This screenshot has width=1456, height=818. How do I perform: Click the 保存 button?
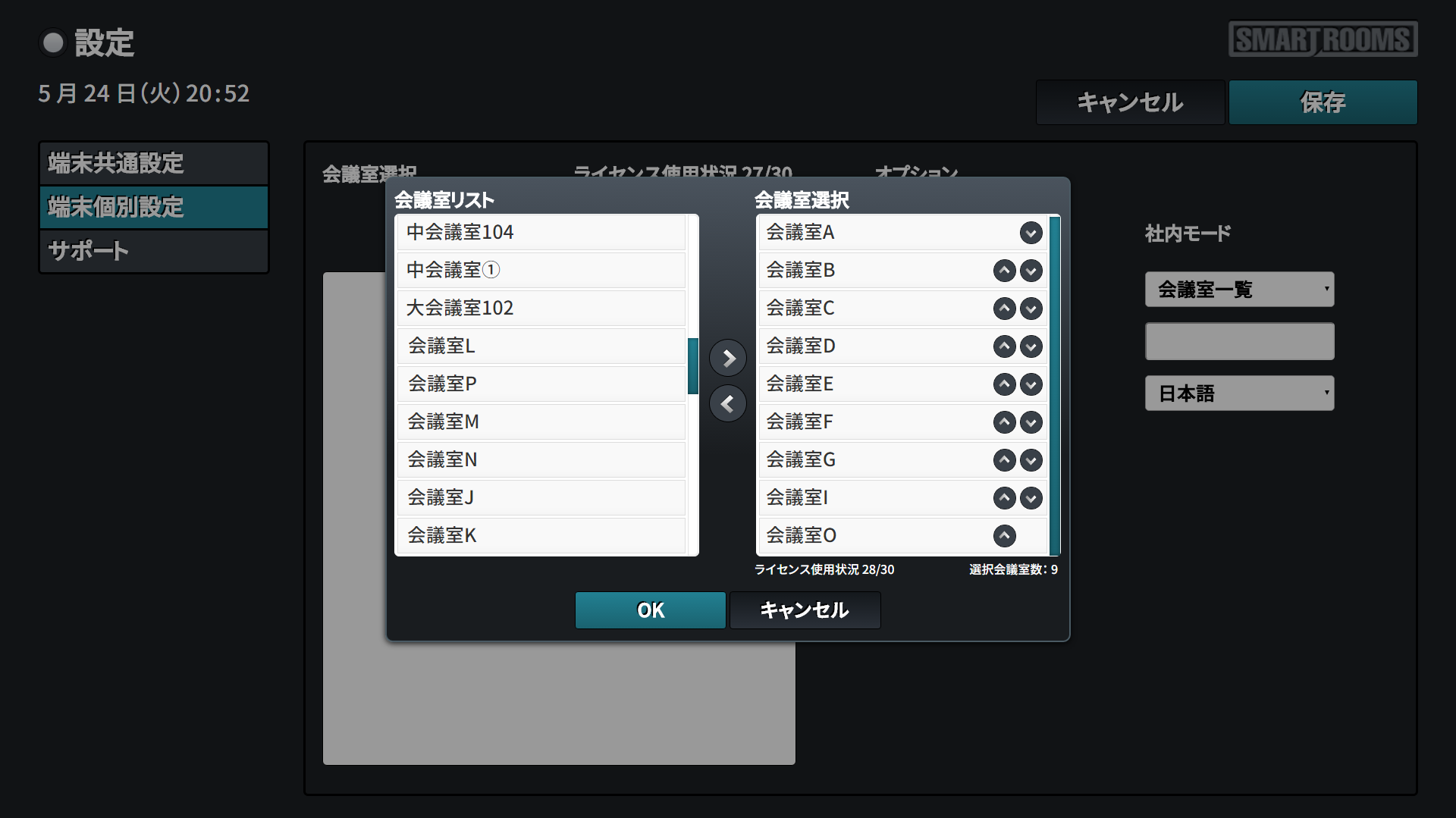[1323, 102]
